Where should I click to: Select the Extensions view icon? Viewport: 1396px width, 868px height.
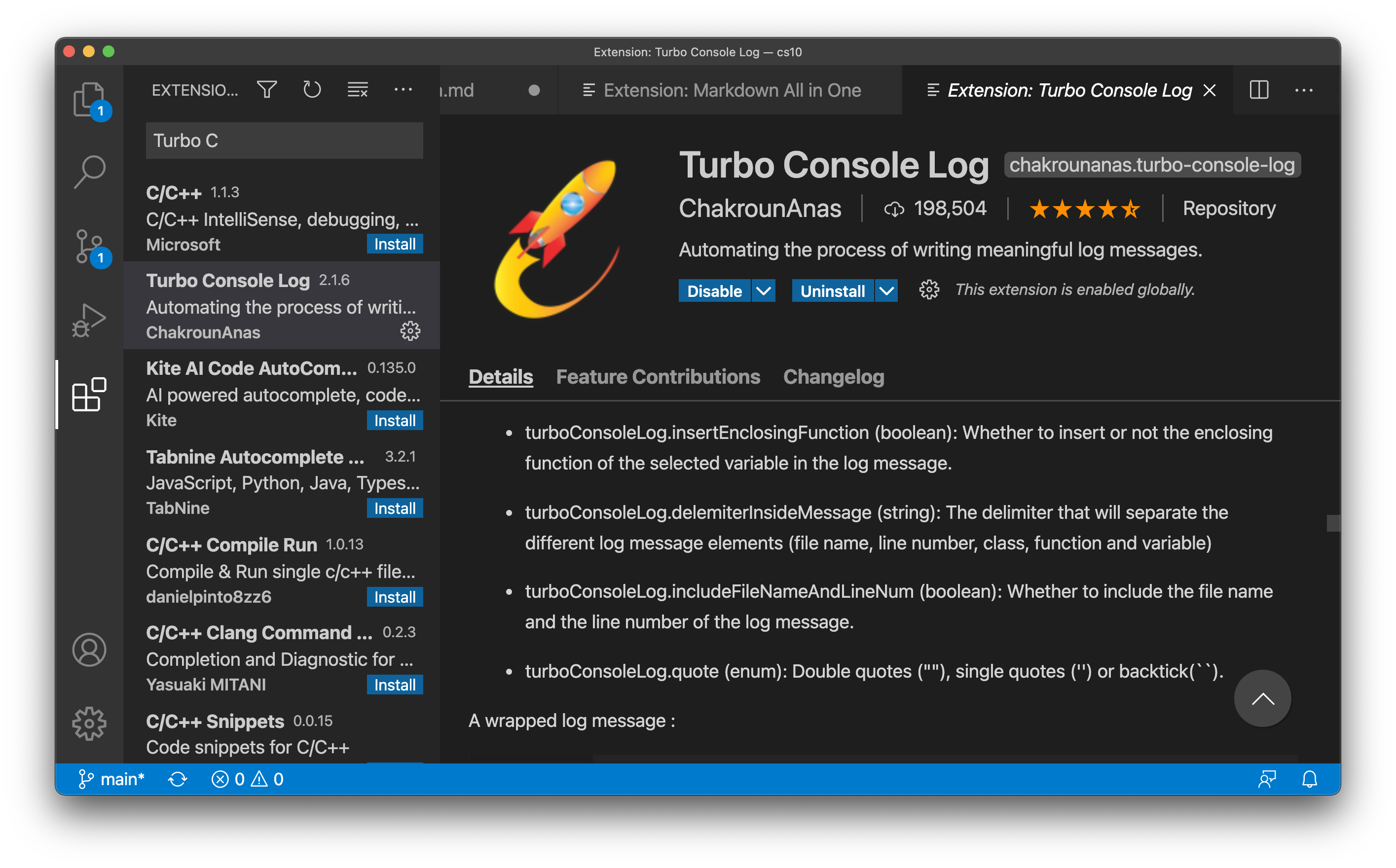89,395
